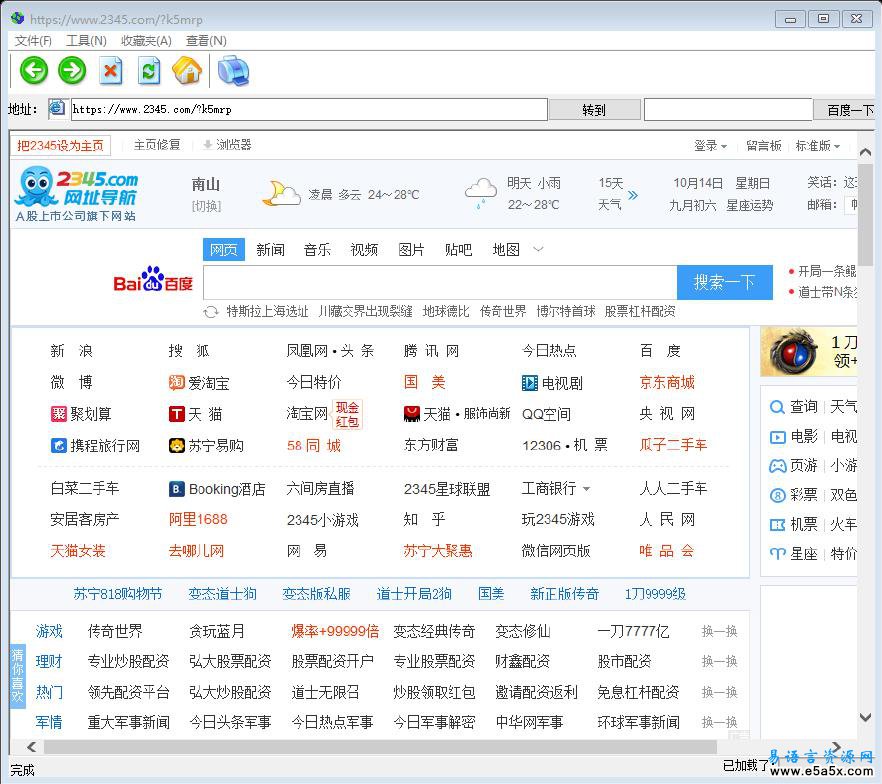This screenshot has width=882, height=784.
Task: Open 电视剧 with the film icon
Action: [530, 383]
